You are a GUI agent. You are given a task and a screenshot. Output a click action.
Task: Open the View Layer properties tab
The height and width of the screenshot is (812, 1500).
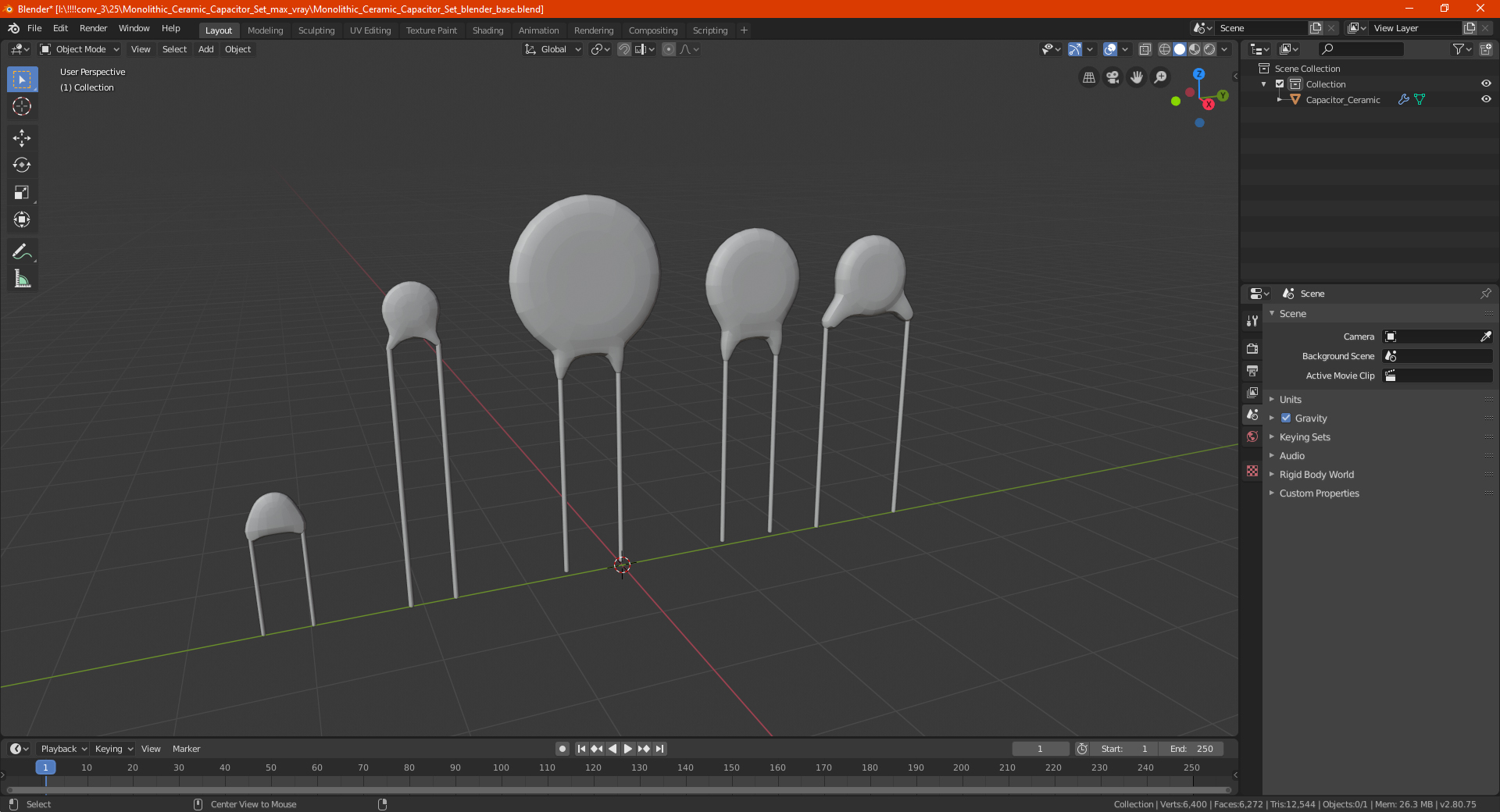1252,392
